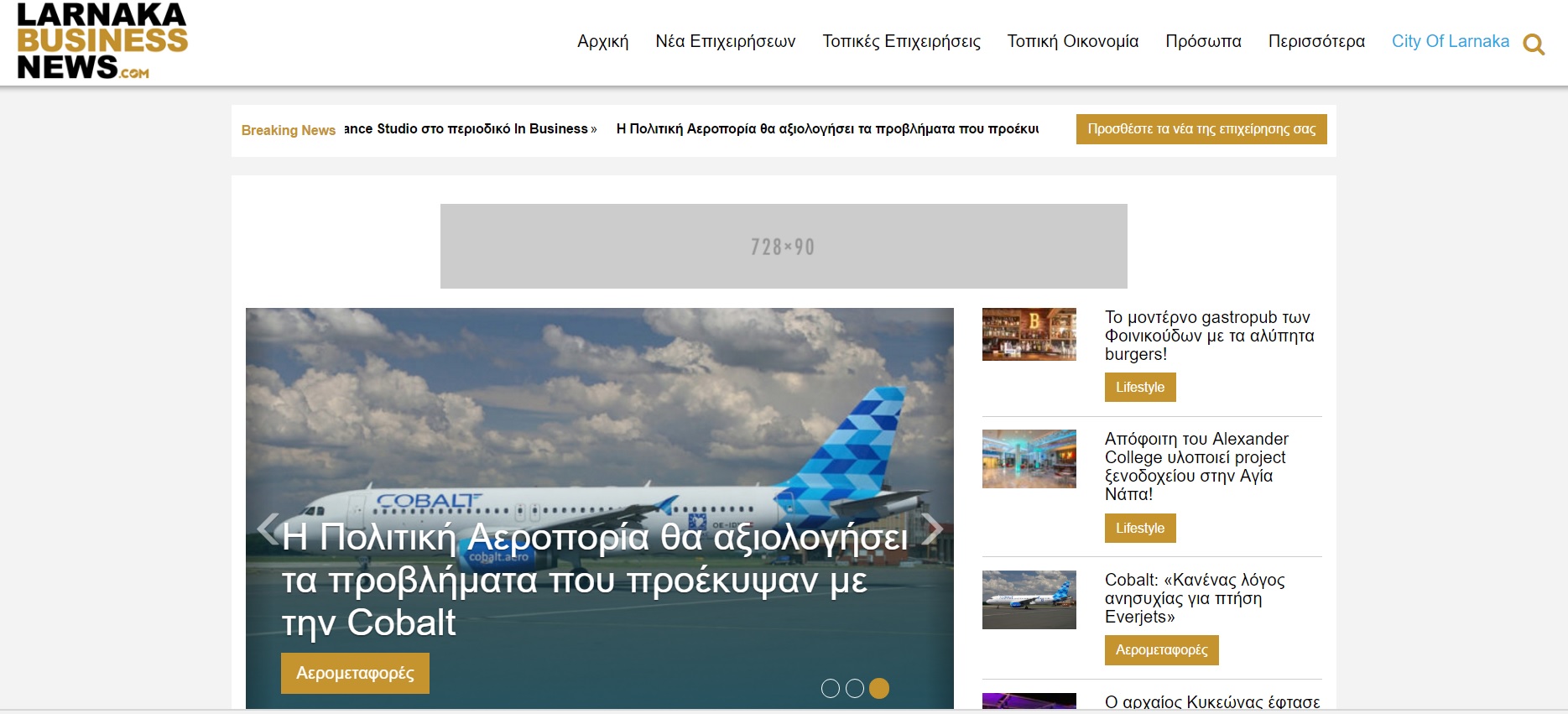Viewport: 1568px width, 714px height.
Task: Open Το μοντέρνο gastropub article title
Action: (1209, 336)
